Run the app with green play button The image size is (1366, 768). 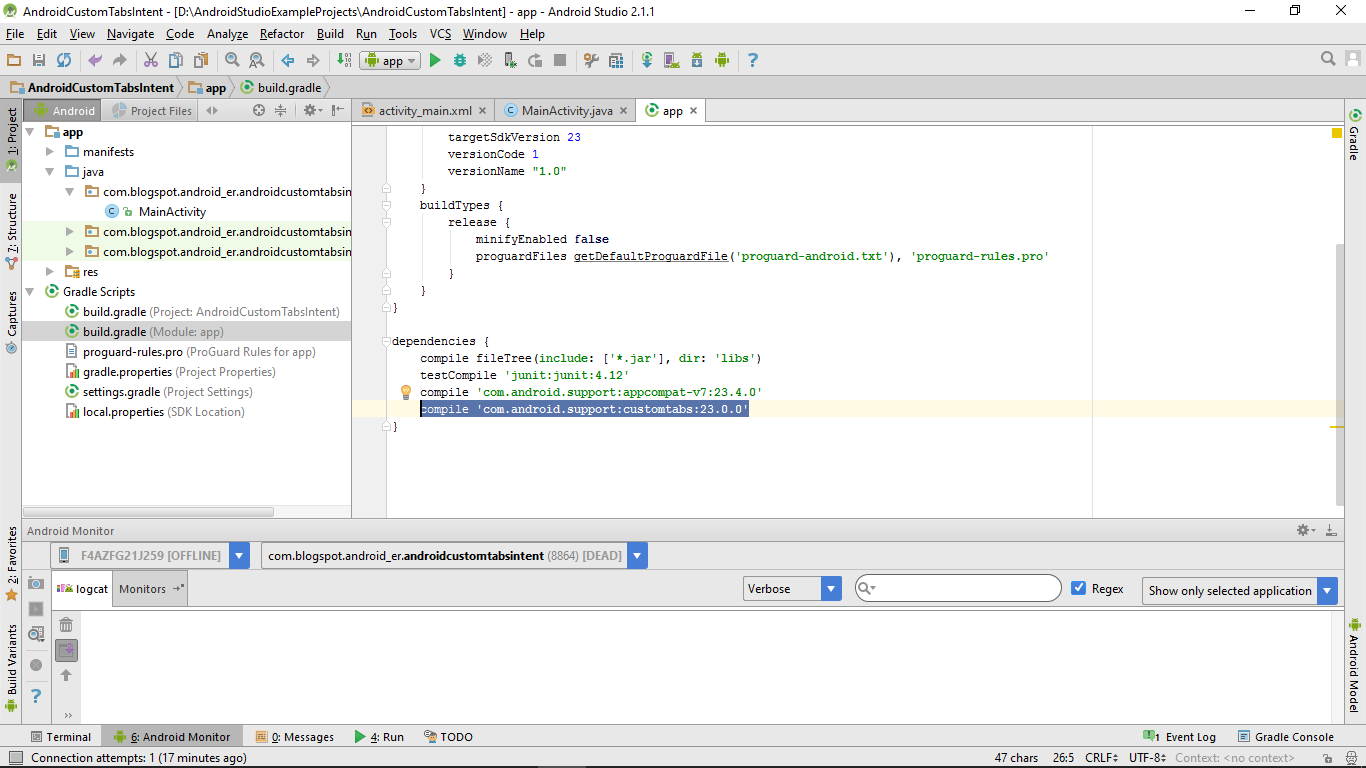[x=435, y=60]
